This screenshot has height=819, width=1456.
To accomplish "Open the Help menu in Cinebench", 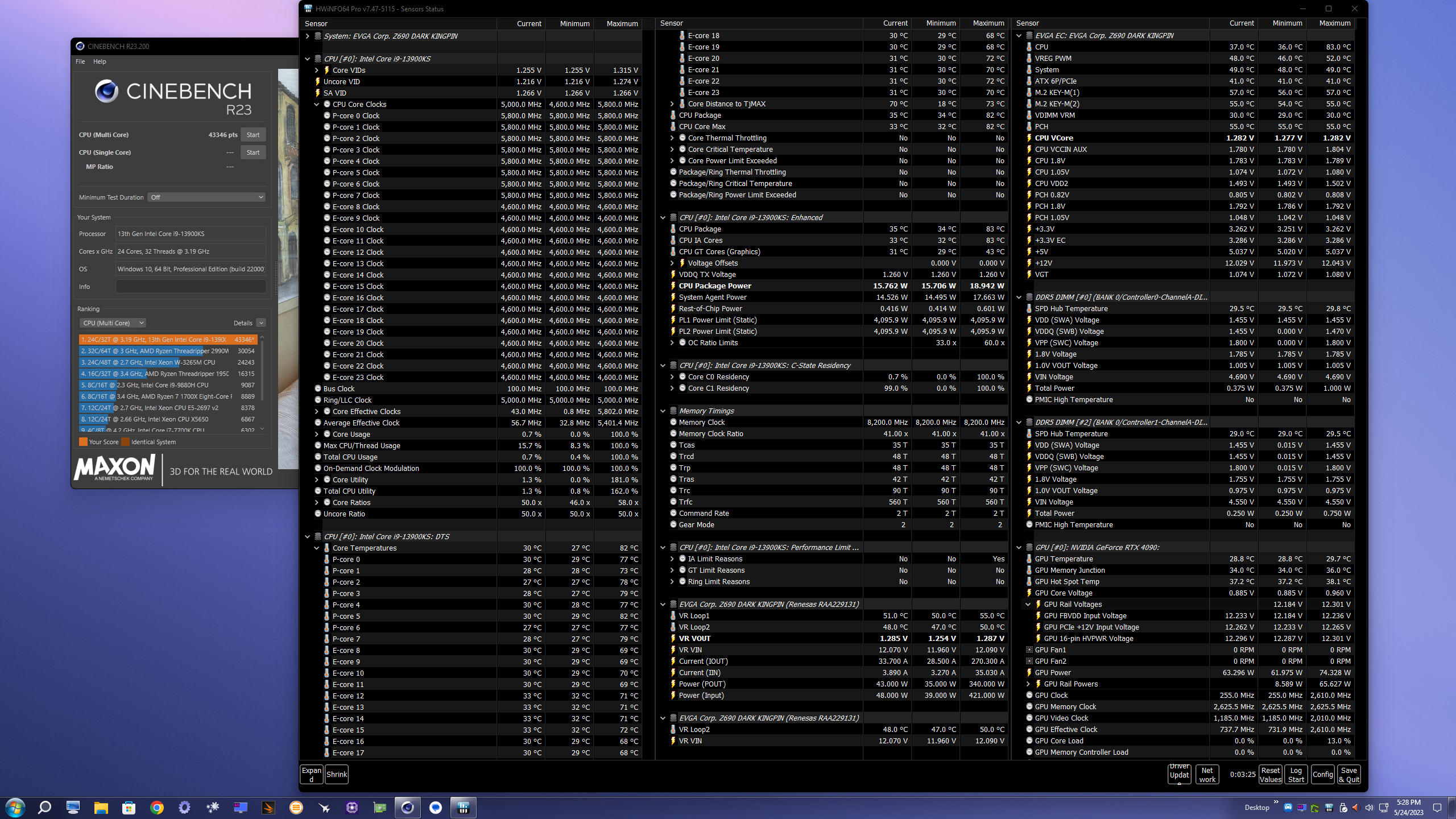I will click(x=100, y=61).
